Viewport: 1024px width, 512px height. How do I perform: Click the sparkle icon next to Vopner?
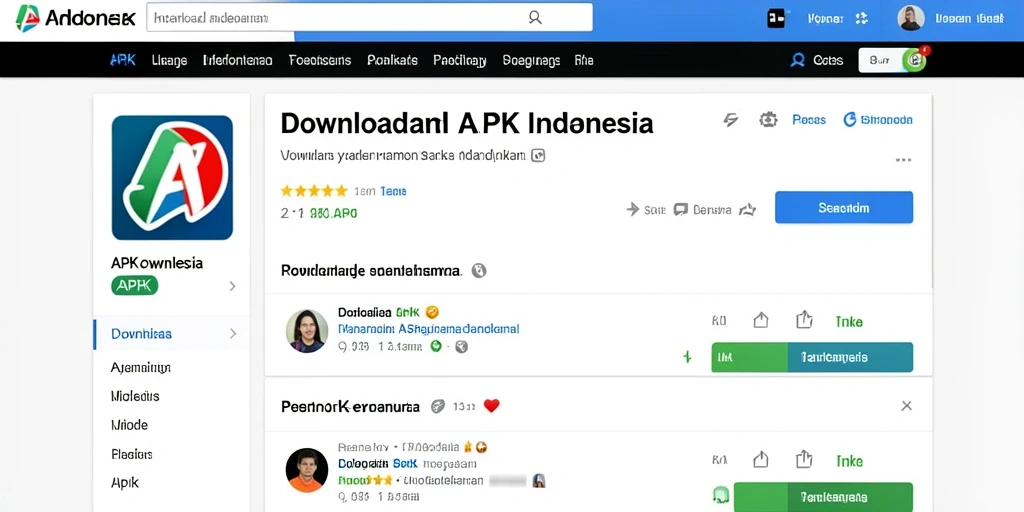(861, 18)
